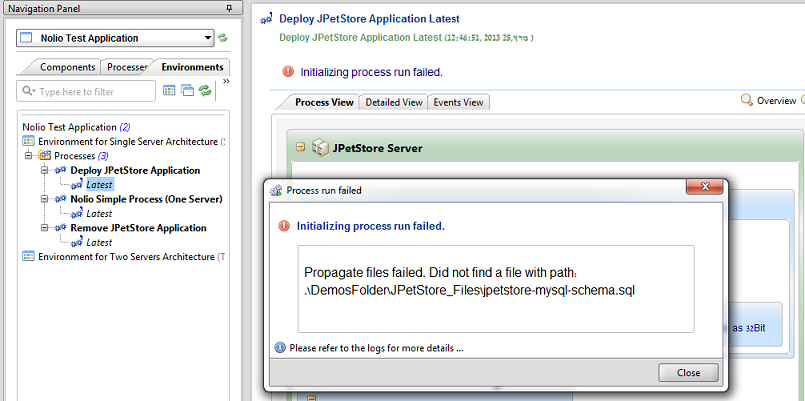Click the red error icon in dialog
The width and height of the screenshot is (805, 401).
click(x=284, y=226)
